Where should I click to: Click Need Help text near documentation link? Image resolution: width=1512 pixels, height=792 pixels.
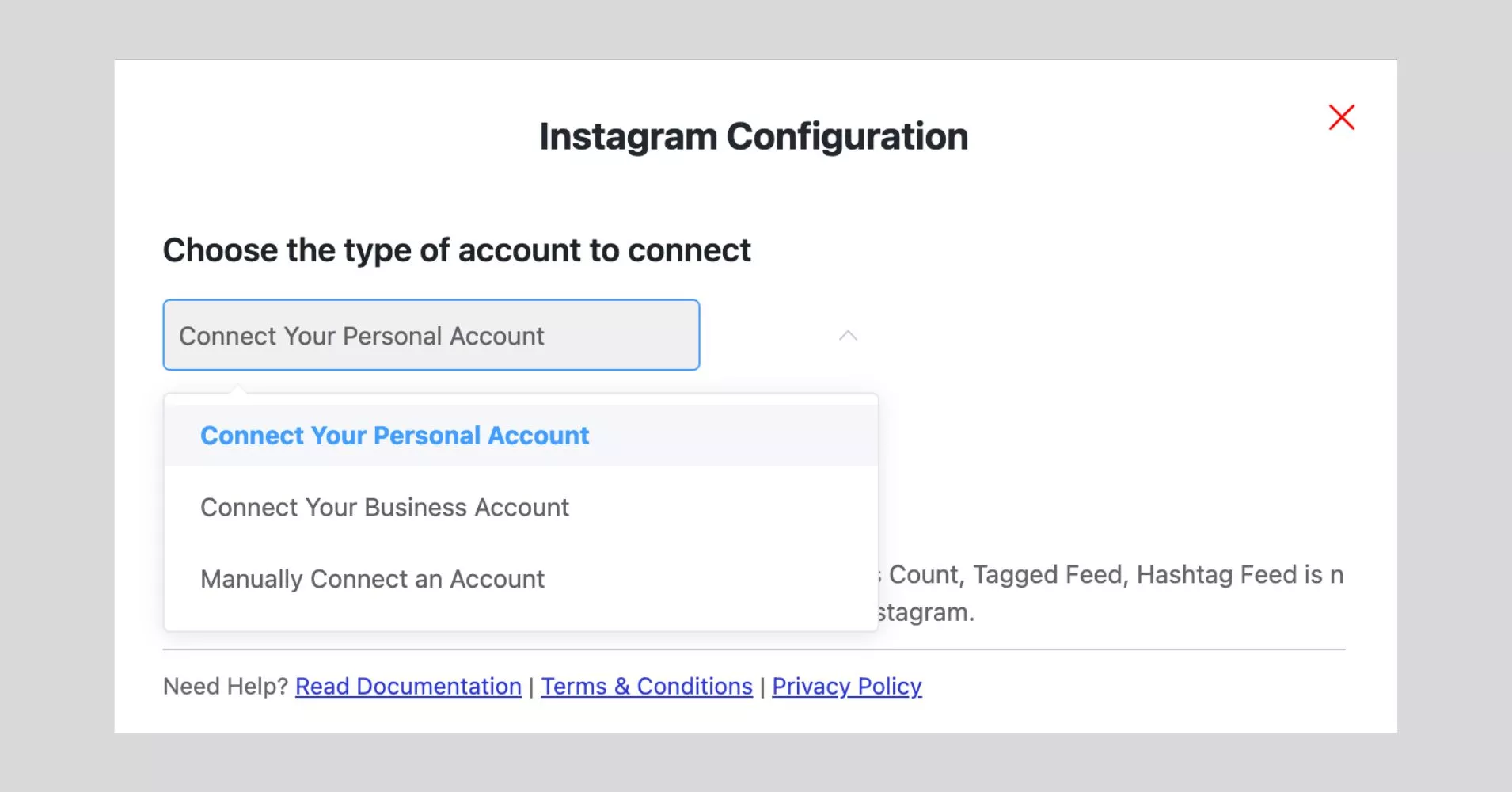pos(226,686)
